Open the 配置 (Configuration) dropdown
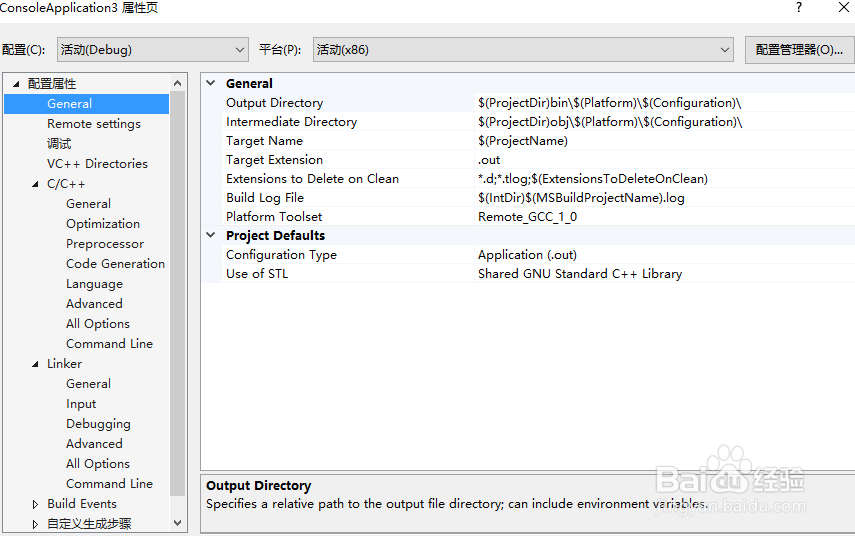The height and width of the screenshot is (536, 855). coord(152,50)
